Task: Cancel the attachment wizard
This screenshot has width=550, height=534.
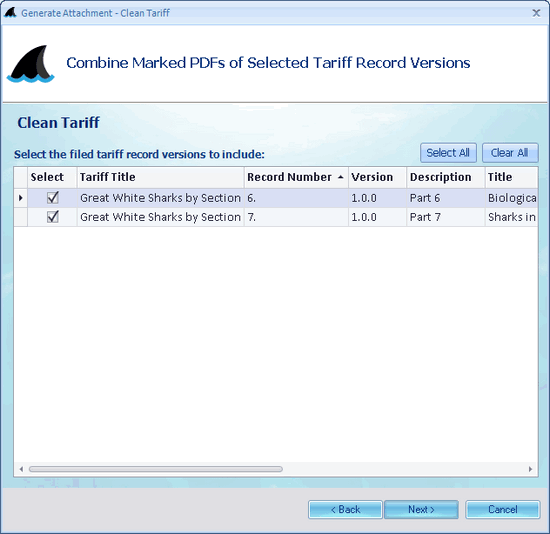Action: (x=503, y=509)
